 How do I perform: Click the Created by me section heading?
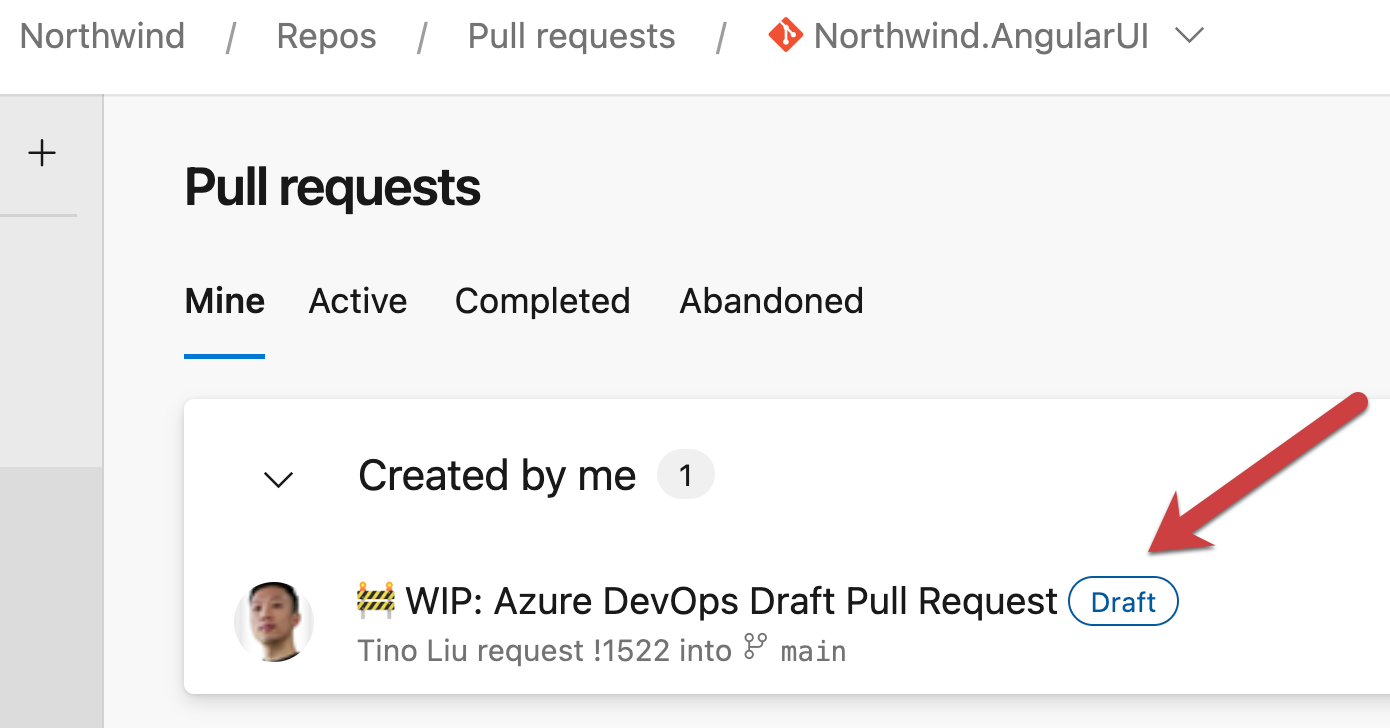pos(497,476)
